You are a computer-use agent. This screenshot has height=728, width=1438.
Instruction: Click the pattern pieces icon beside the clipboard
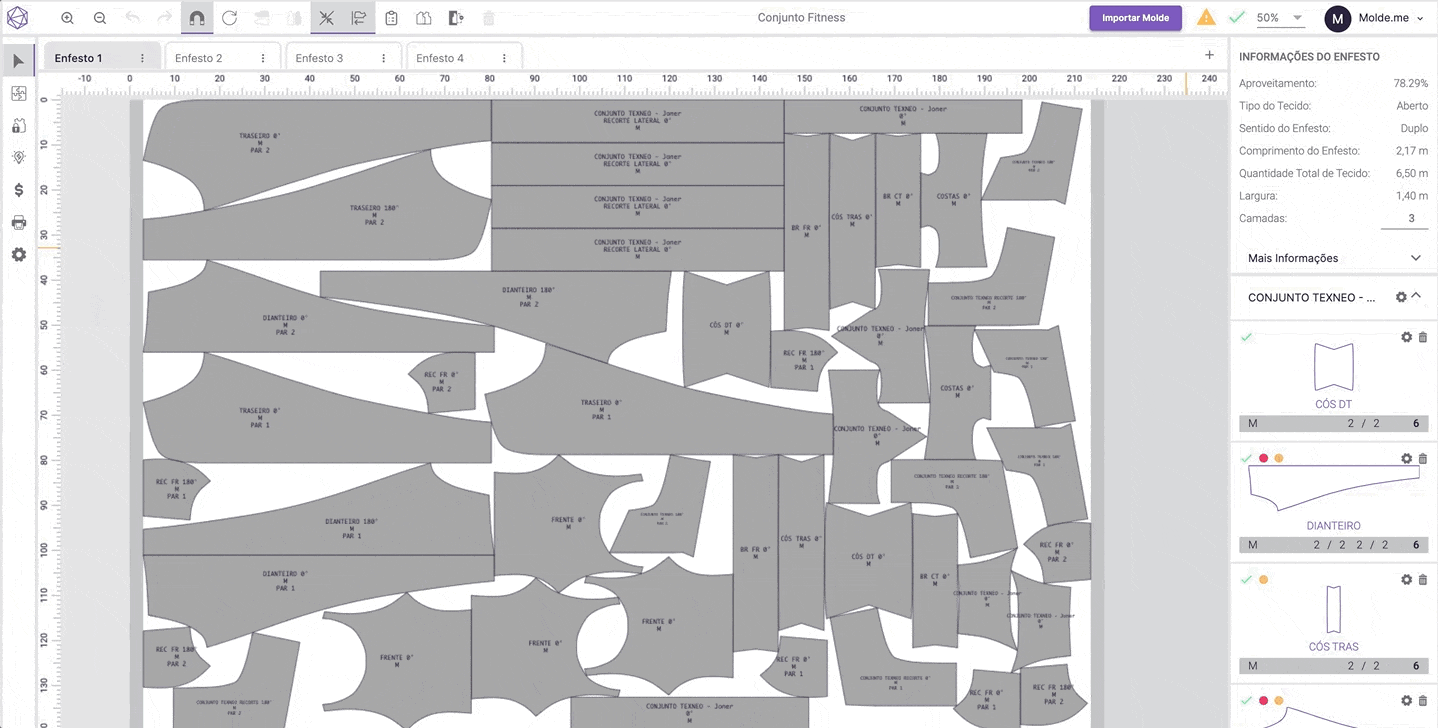point(423,18)
